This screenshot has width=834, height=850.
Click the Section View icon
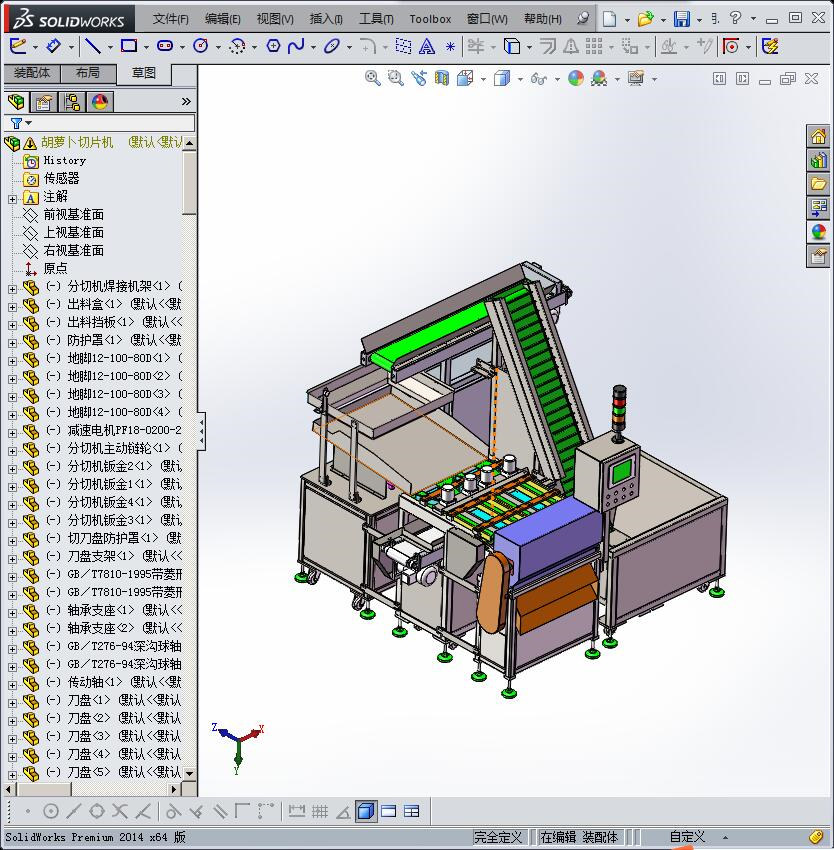(441, 79)
